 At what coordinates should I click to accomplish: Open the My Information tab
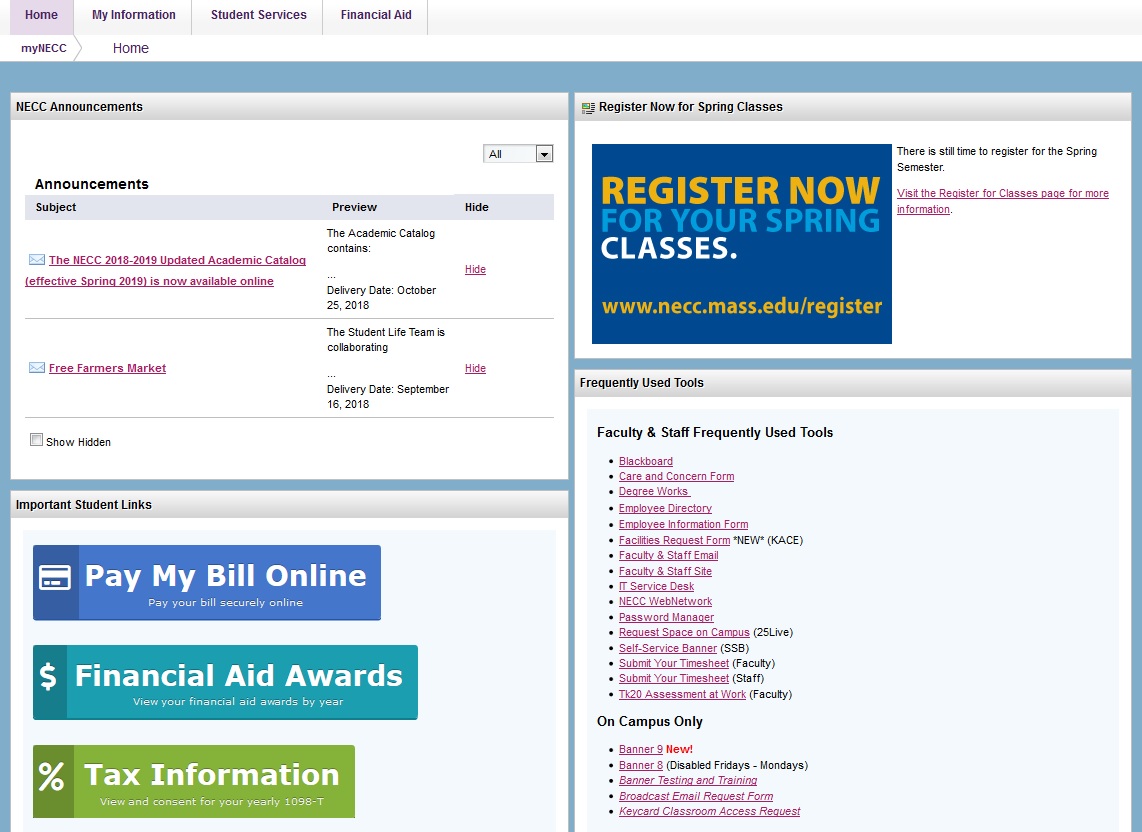[x=133, y=15]
